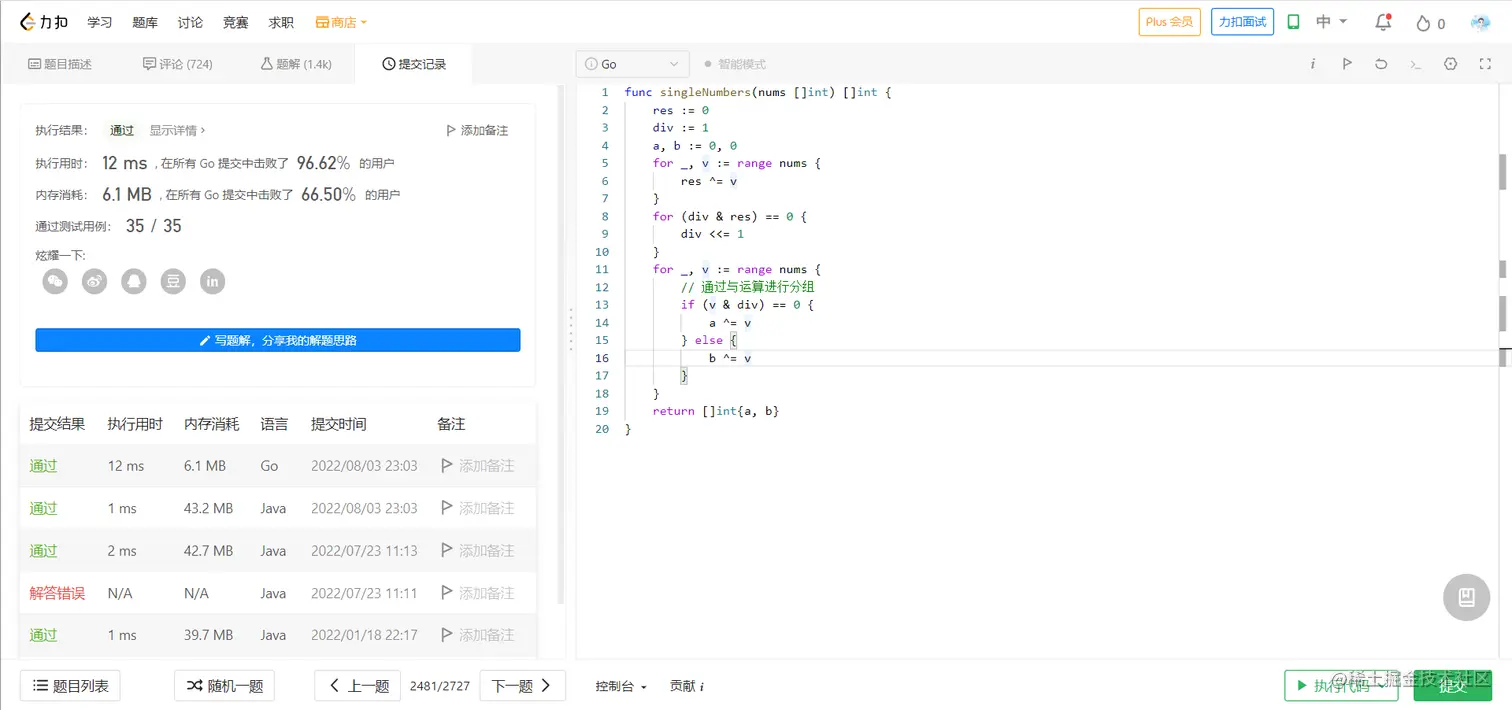Switch to 题目描述 tab
1512x710 pixels.
click(60, 64)
